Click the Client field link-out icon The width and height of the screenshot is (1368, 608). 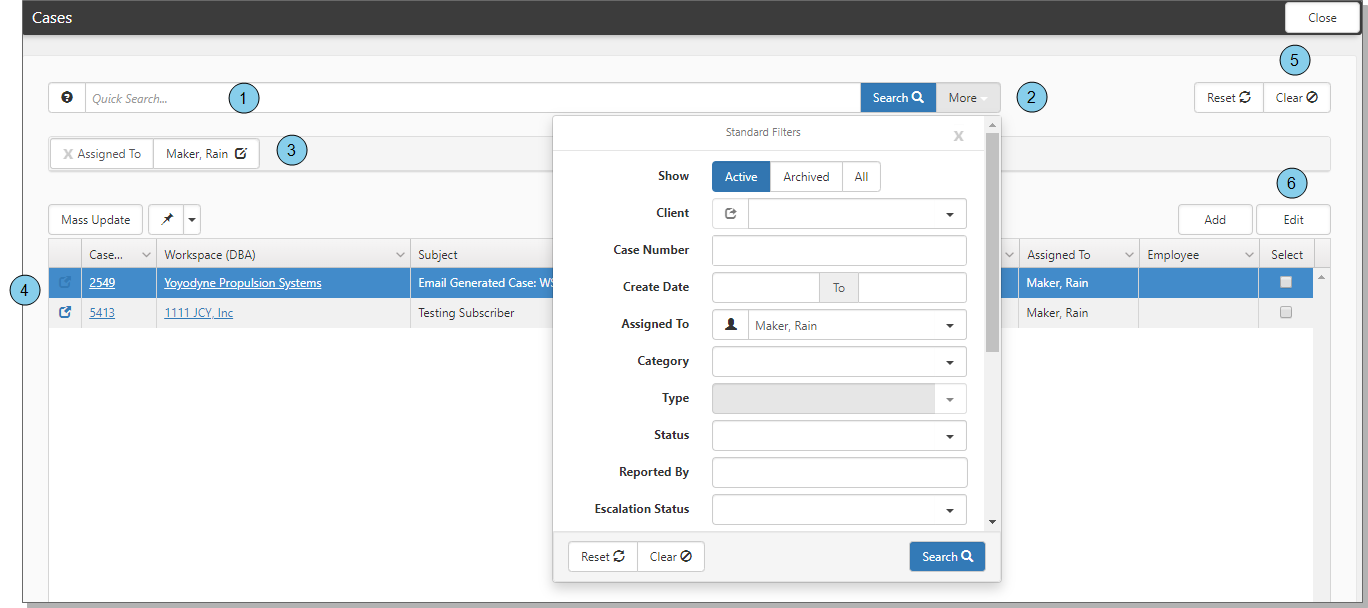click(x=730, y=214)
